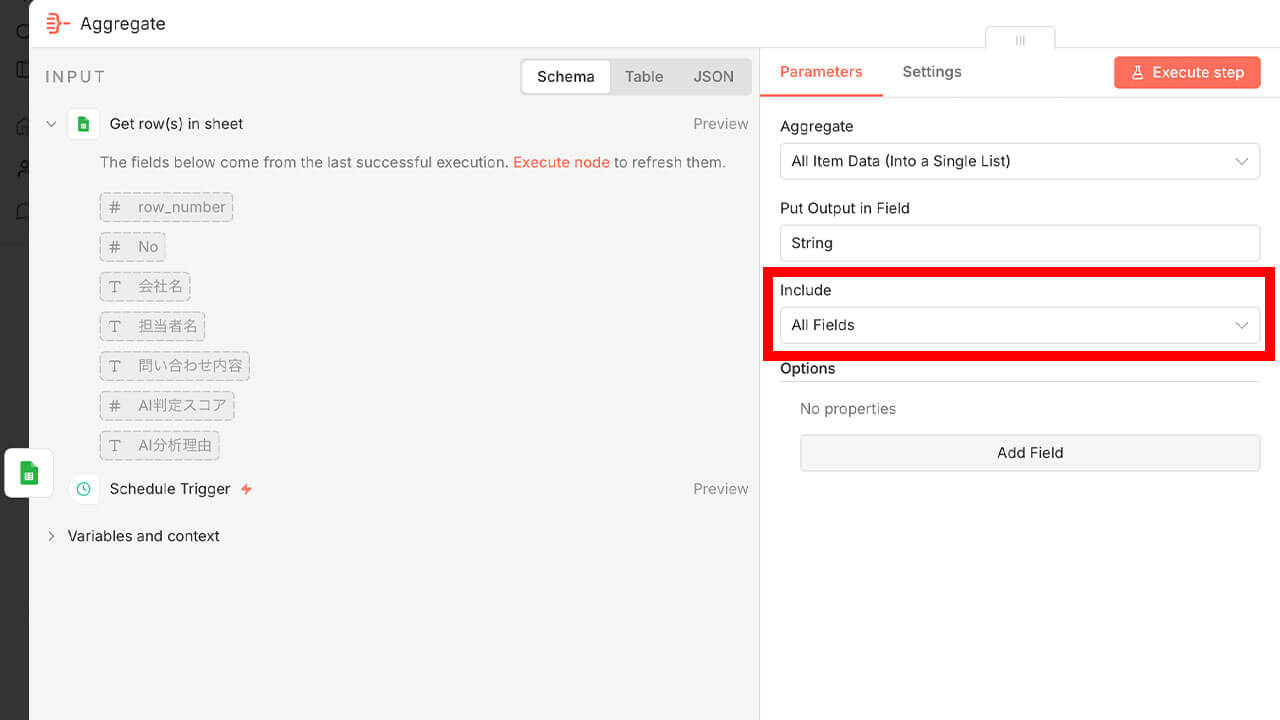Viewport: 1280px width, 720px height.
Task: Click the Add Field button
Action: coord(1029,453)
